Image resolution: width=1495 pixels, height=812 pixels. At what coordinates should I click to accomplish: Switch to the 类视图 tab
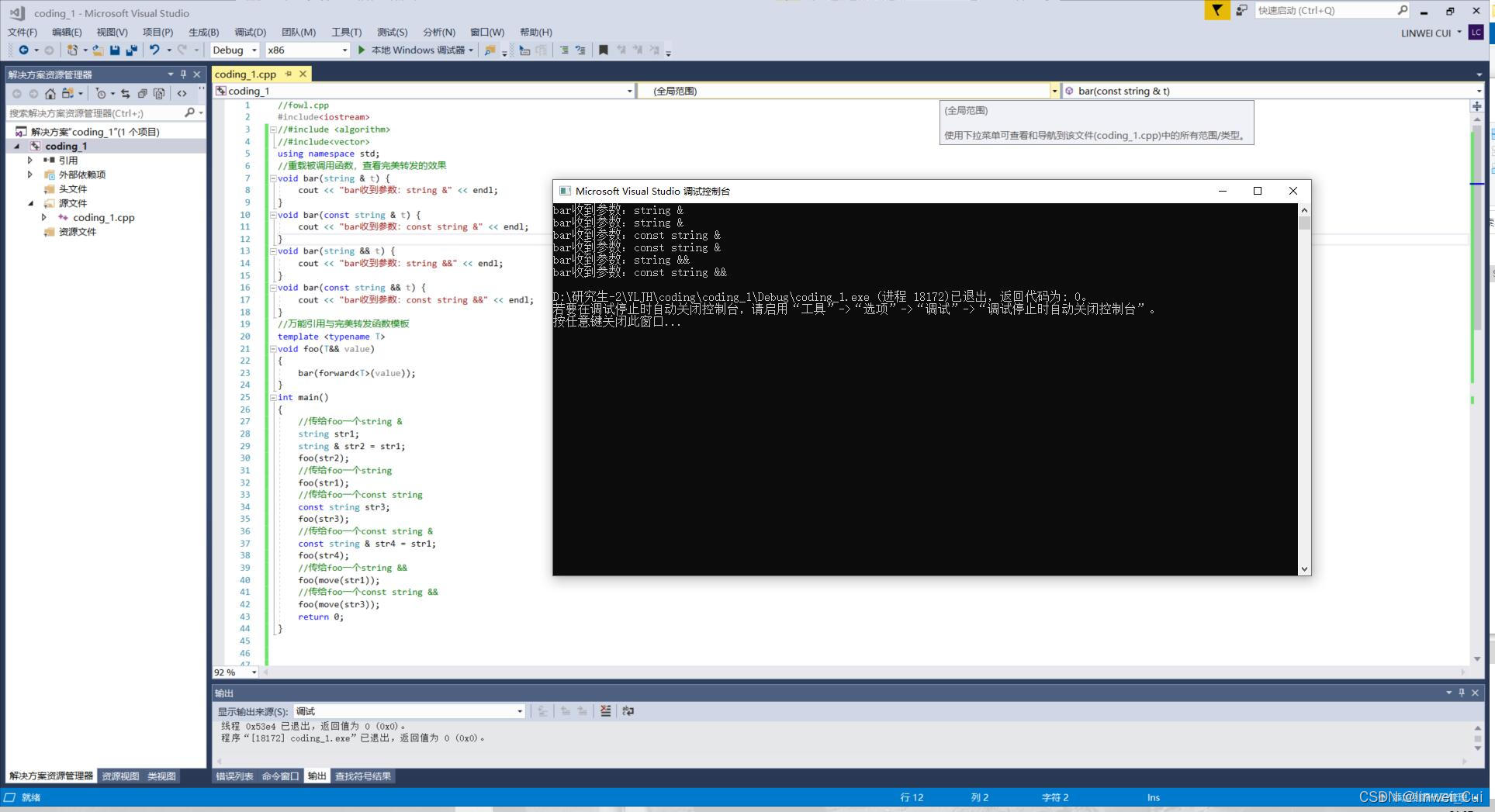pyautogui.click(x=161, y=776)
